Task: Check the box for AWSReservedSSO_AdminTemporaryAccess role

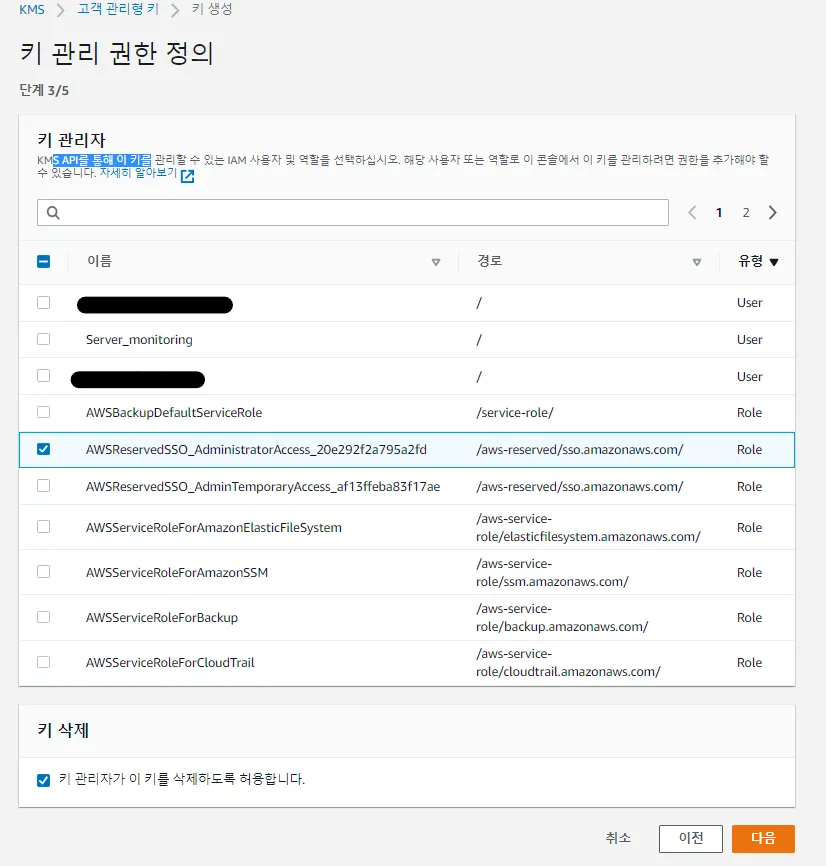Action: coord(44,485)
